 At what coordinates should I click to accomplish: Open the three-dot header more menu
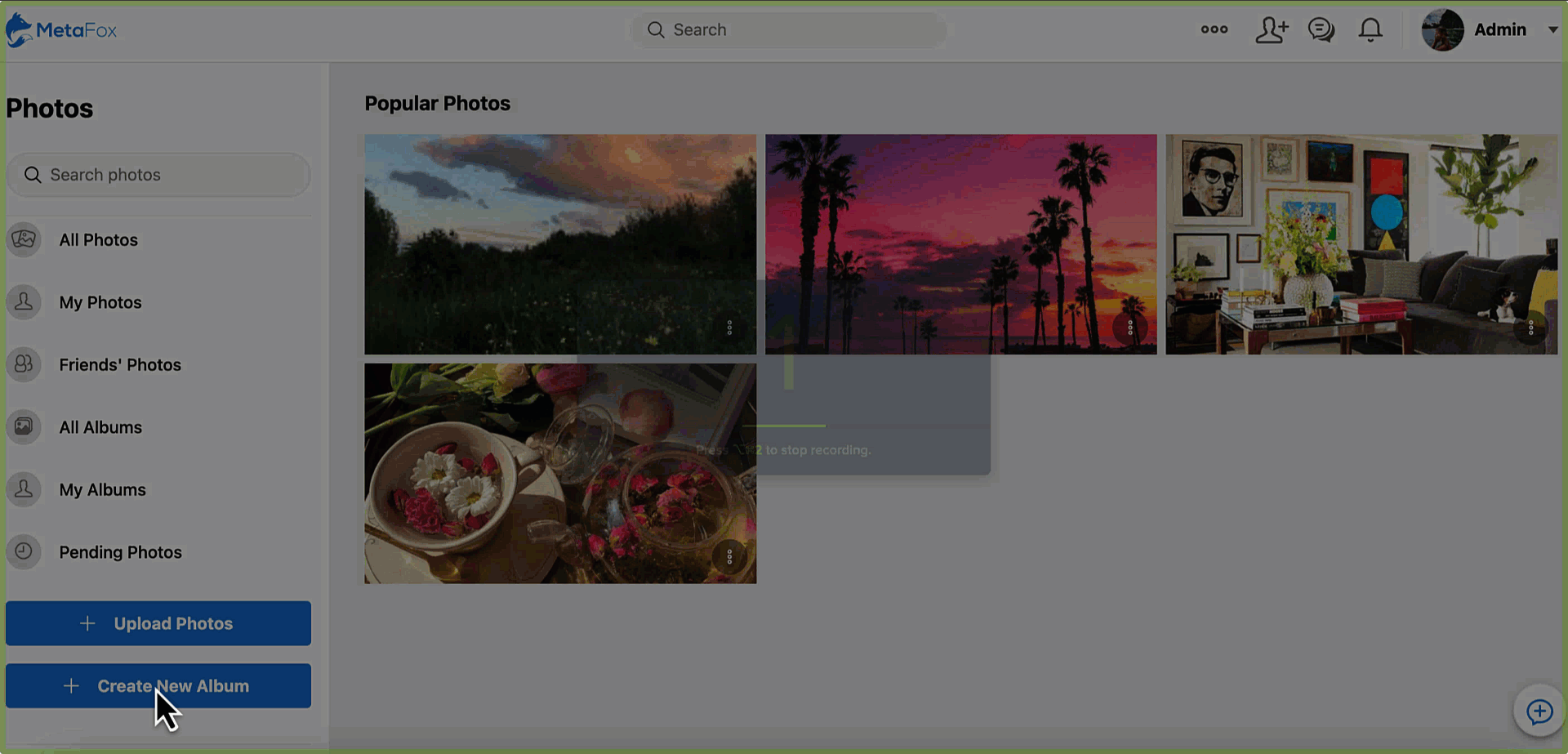1214,29
